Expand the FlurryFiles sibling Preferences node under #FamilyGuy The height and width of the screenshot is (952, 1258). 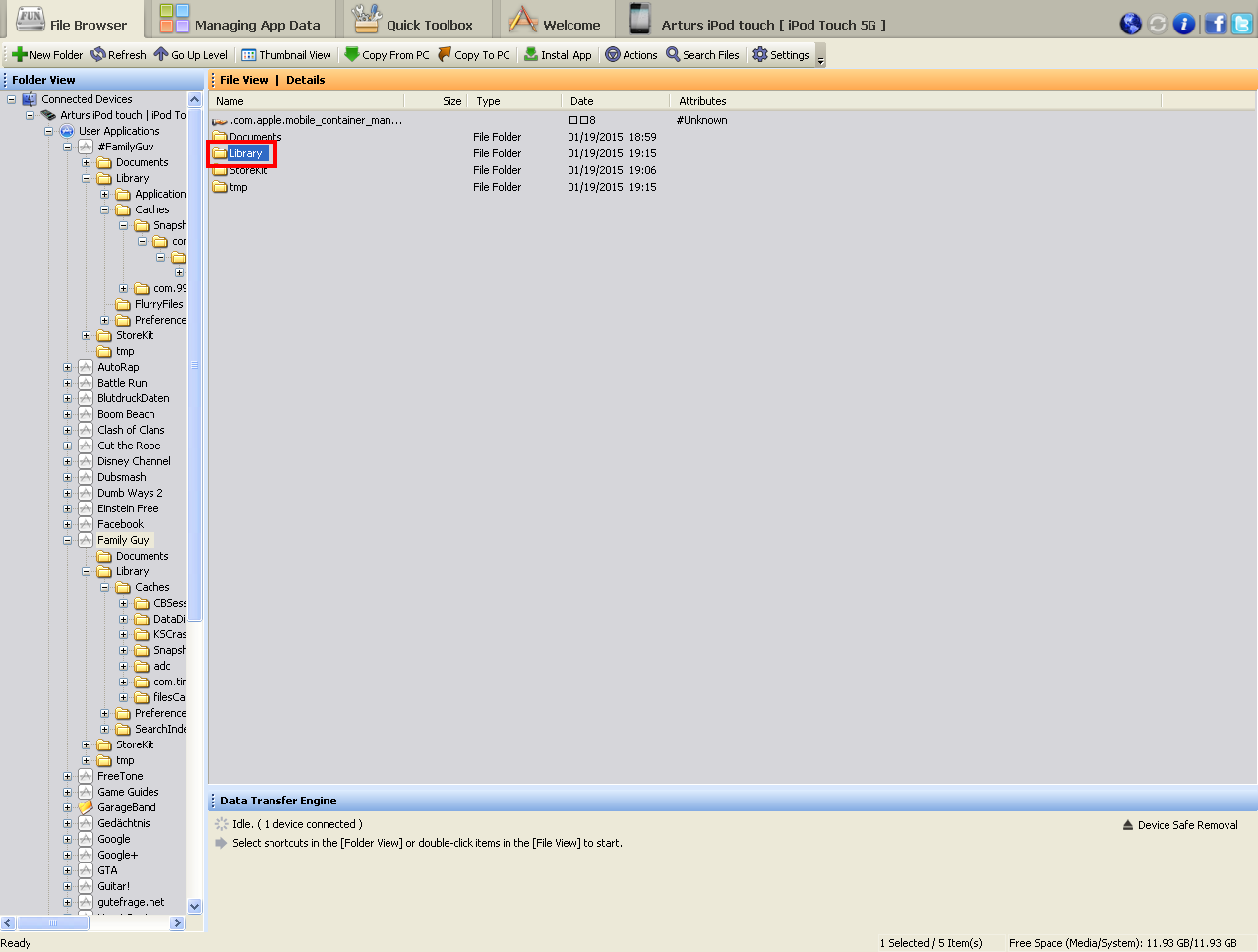click(x=104, y=320)
